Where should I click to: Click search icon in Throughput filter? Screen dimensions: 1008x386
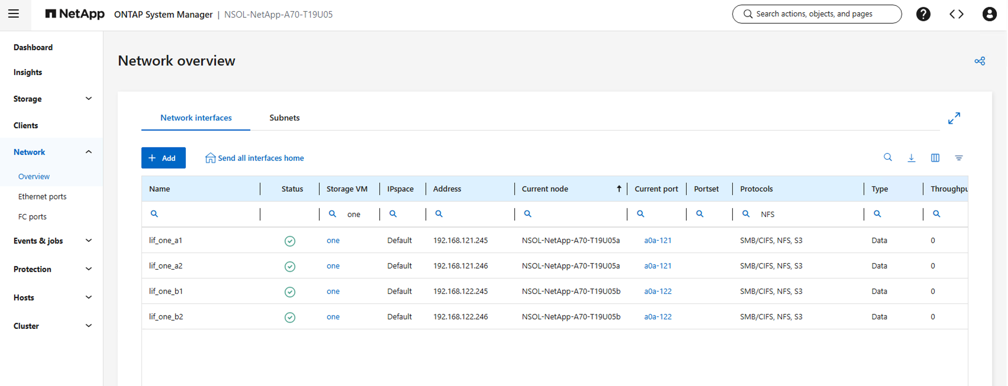(x=937, y=214)
